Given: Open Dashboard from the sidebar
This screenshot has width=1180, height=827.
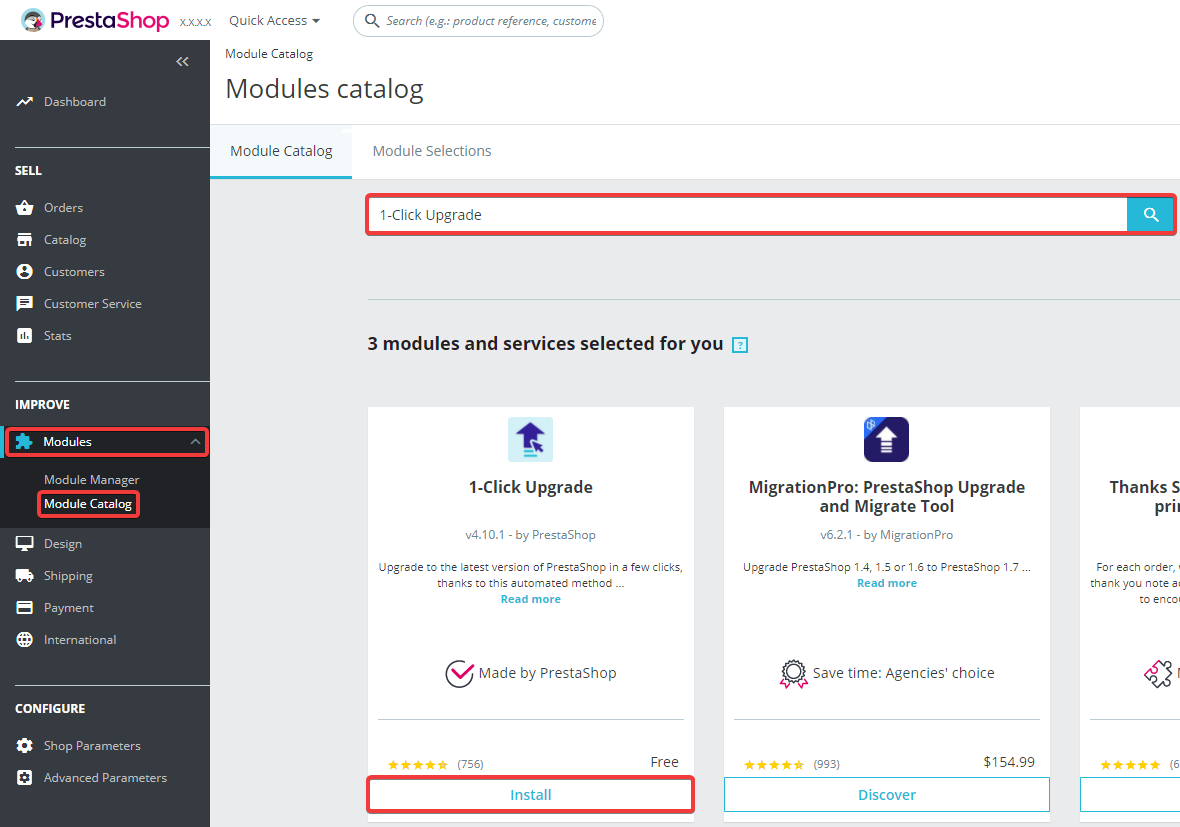Looking at the screenshot, I should pos(74,102).
